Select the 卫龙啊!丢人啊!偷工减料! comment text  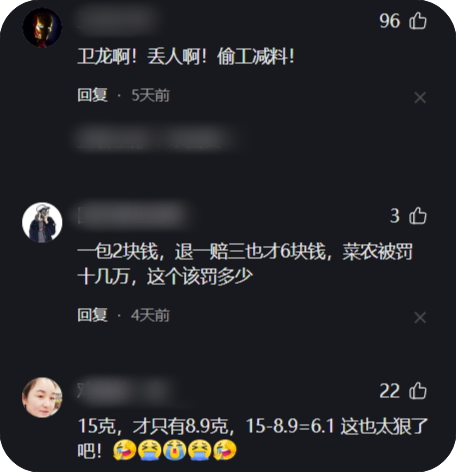186,56
